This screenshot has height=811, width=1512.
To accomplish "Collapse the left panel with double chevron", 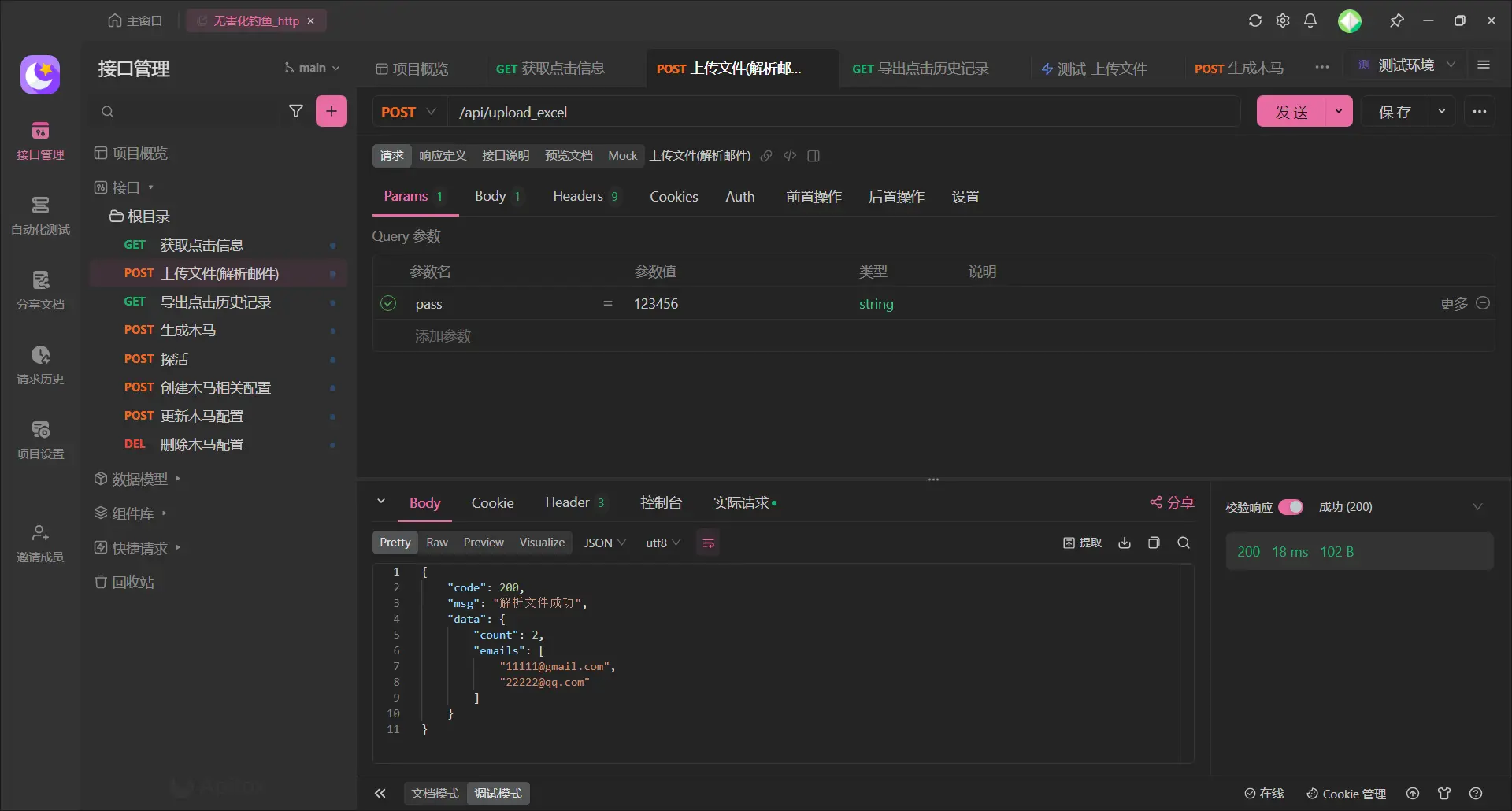I will coord(380,793).
